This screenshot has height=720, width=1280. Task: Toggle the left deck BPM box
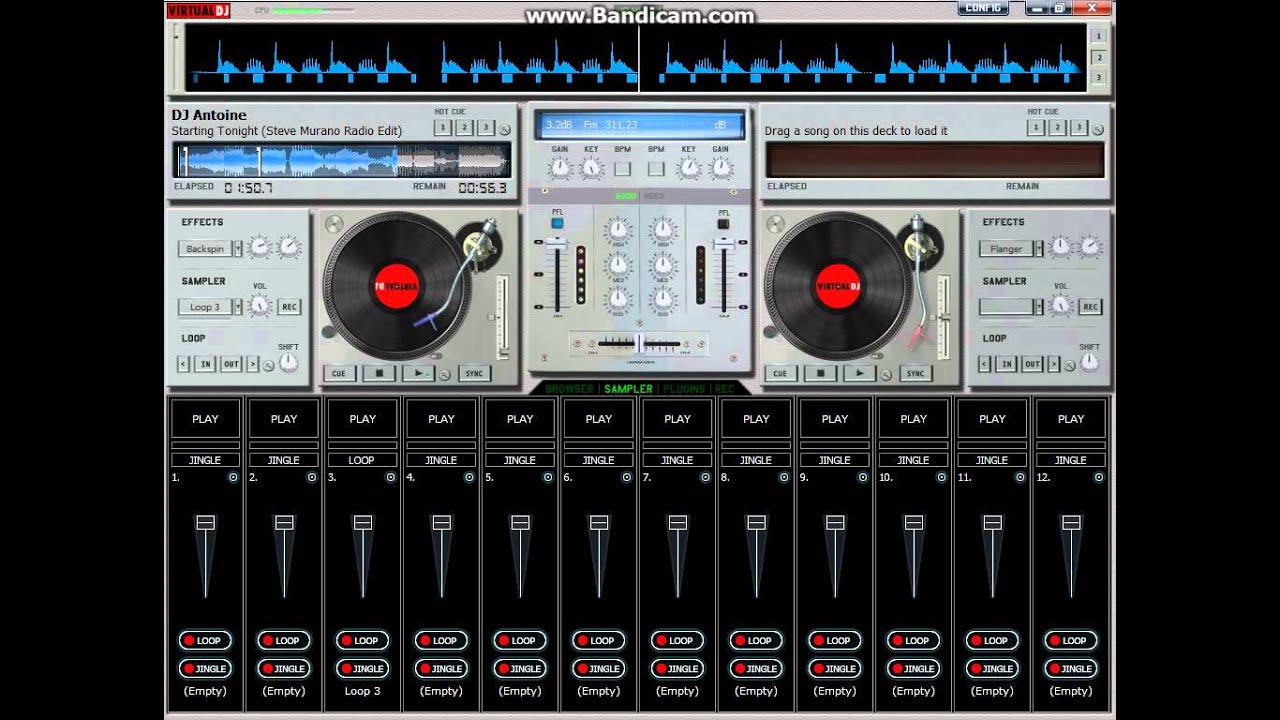coord(622,168)
